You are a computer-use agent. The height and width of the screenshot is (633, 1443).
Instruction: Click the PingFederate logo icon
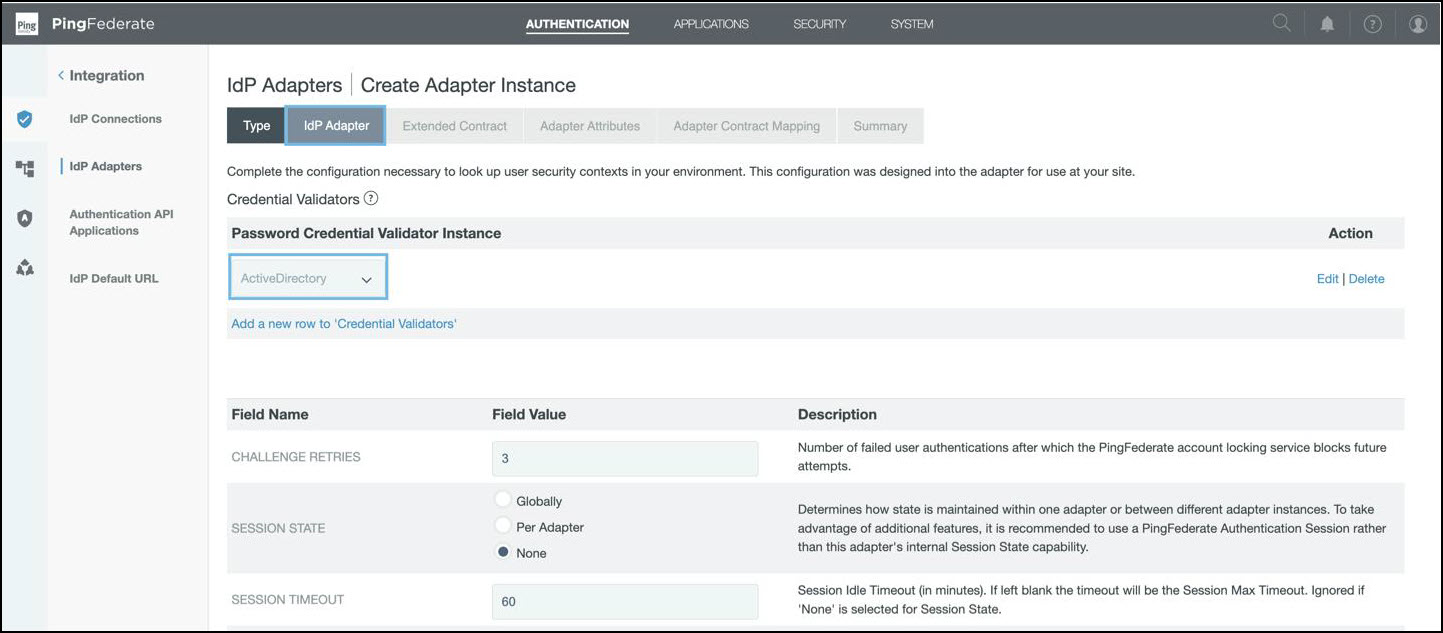[x=27, y=24]
